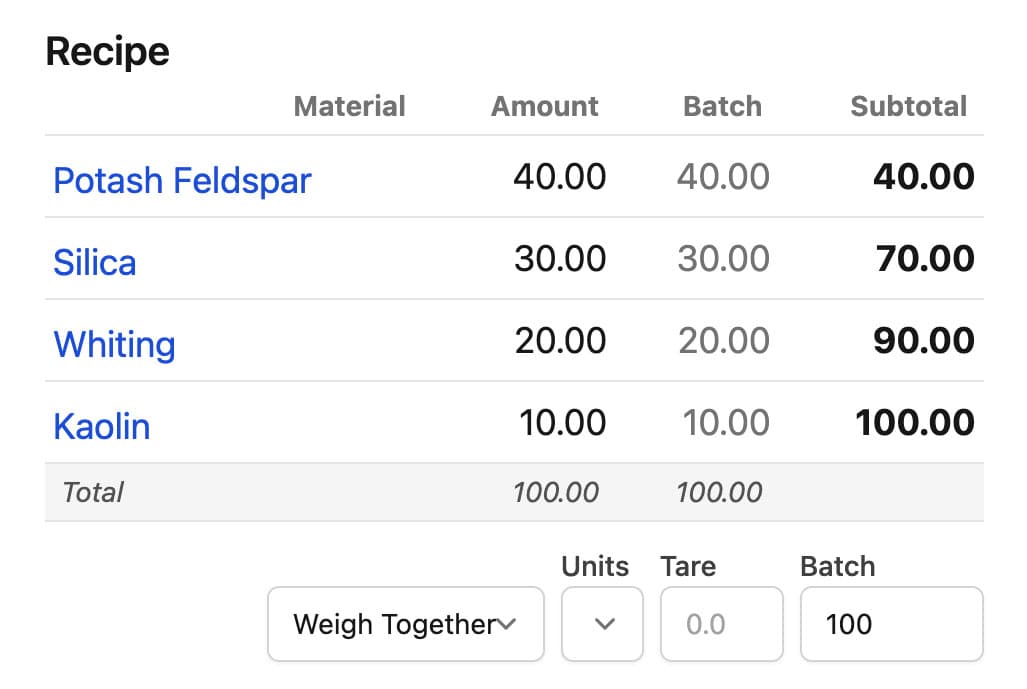This screenshot has height=689, width=1027.
Task: Click the Tare input field
Action: pyautogui.click(x=721, y=624)
